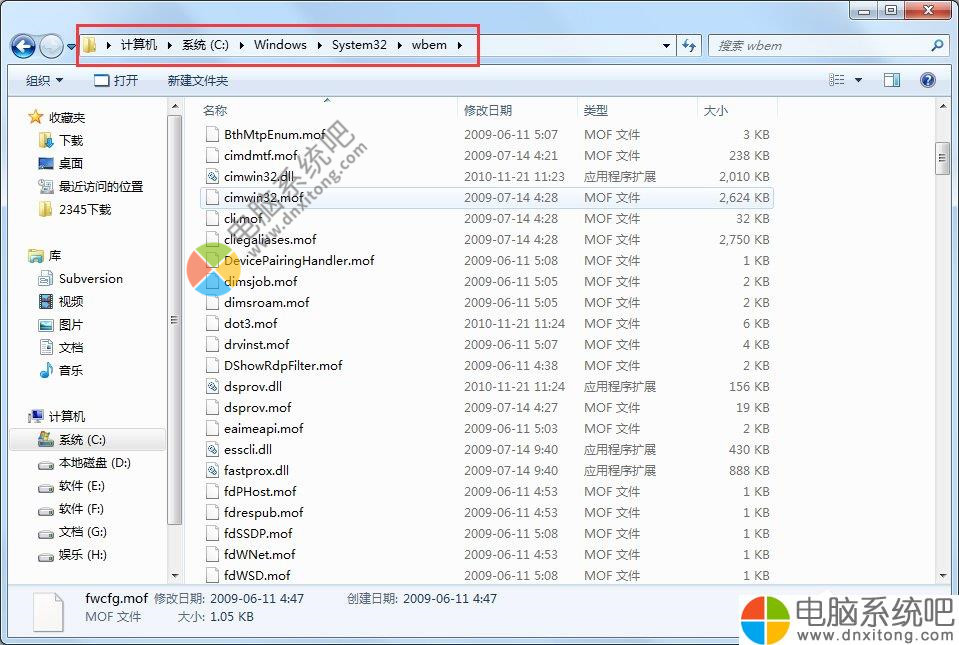Open the recent pages dropdown arrow

[x=71, y=46]
